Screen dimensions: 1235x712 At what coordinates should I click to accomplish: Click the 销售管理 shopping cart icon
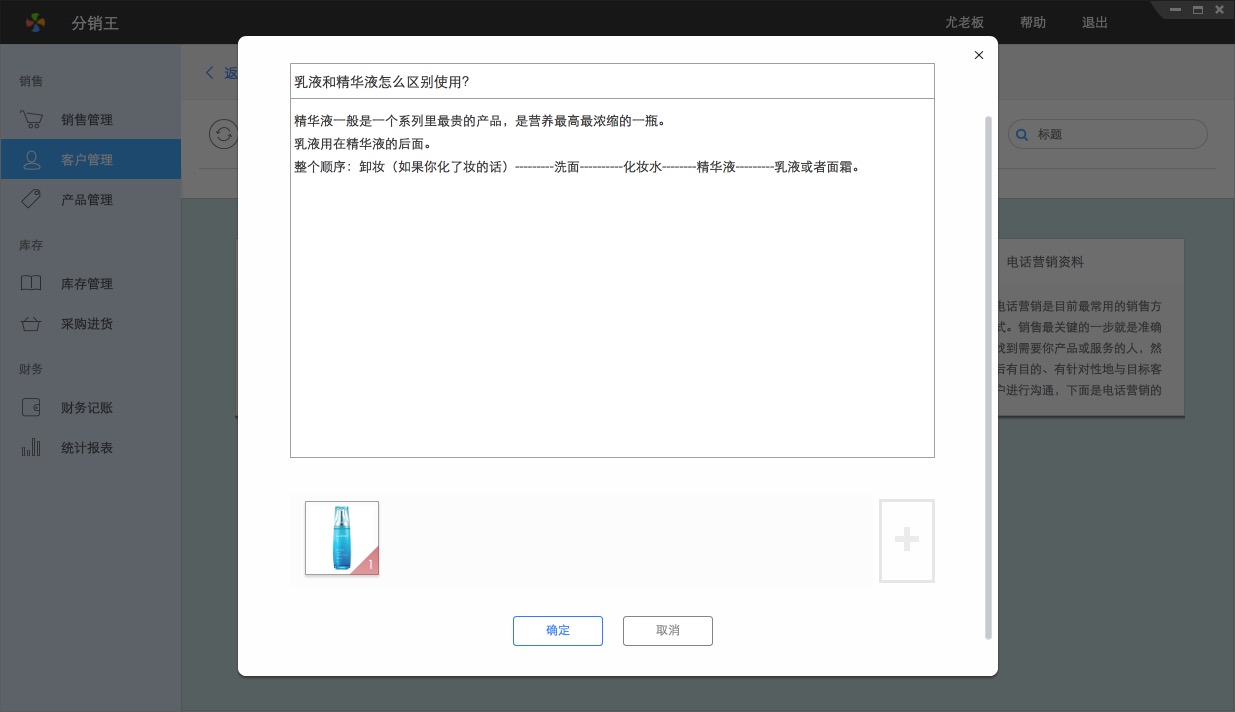click(31, 120)
